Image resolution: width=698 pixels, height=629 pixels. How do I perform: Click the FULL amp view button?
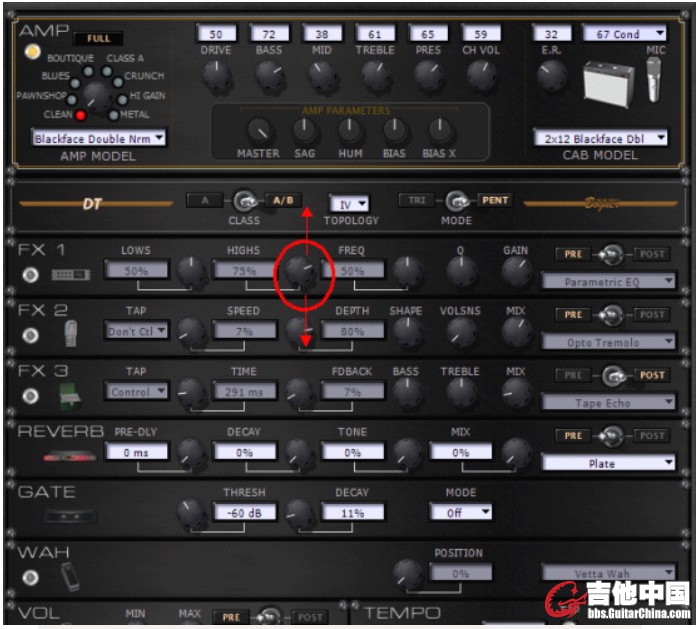pyautogui.click(x=98, y=39)
